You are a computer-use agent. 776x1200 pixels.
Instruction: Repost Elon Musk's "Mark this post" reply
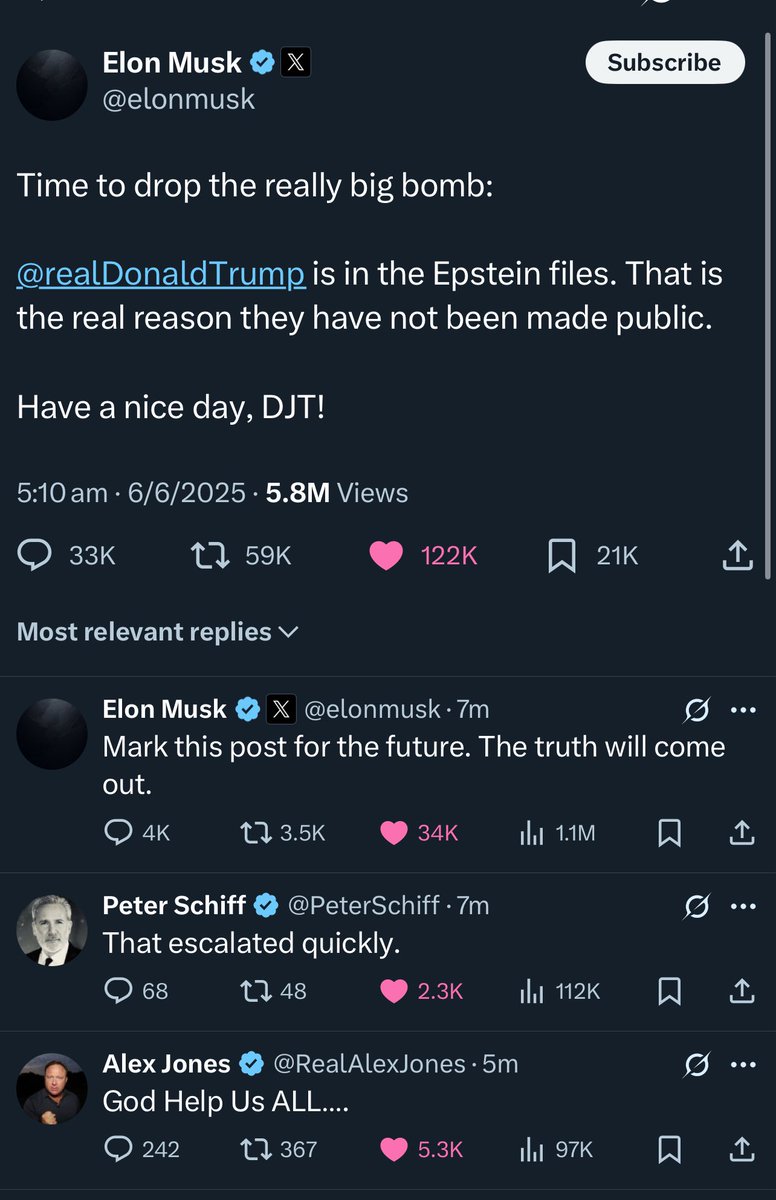(252, 833)
